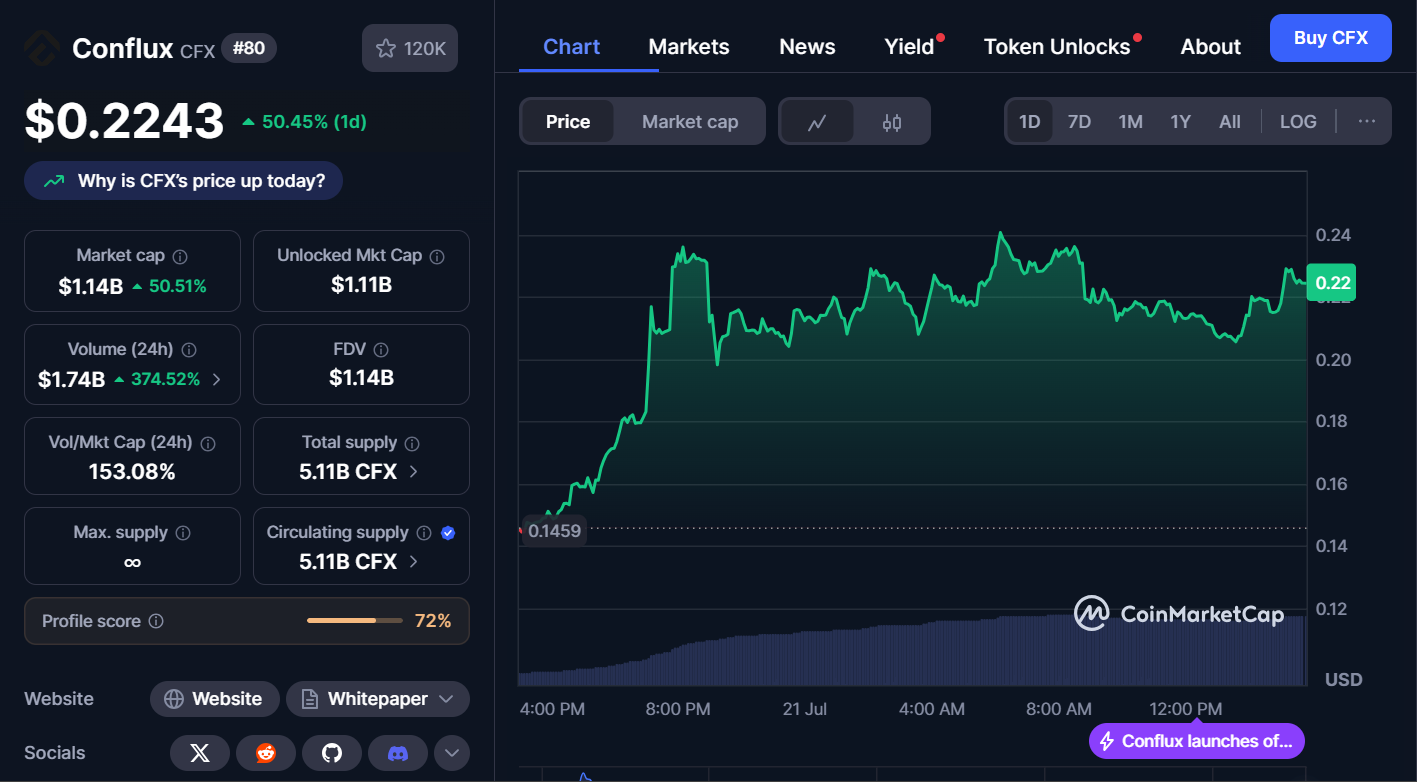
Task: Open X (Twitter) social link
Action: coord(200,753)
